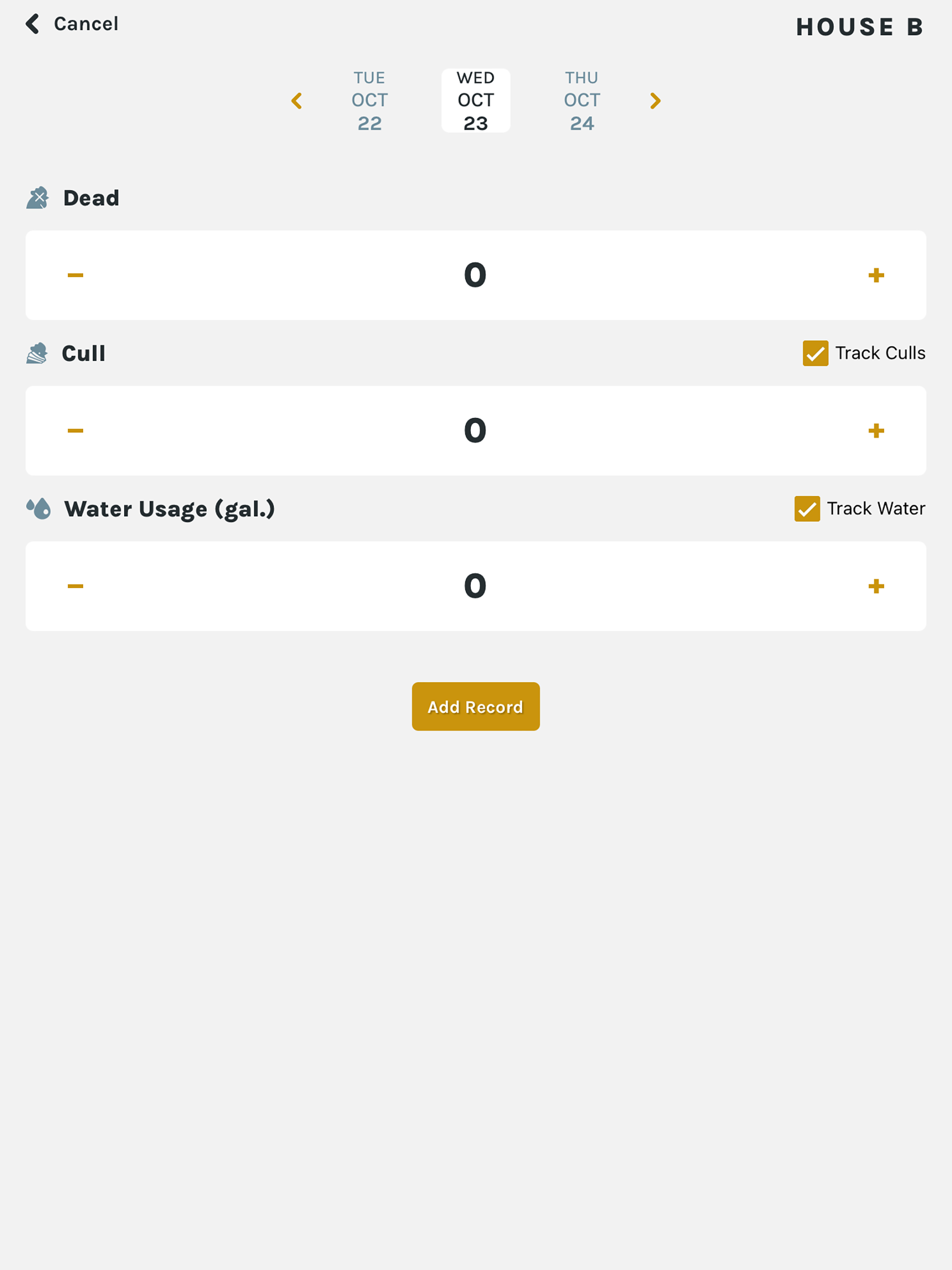Select the THU OCT 24 date
Image resolution: width=952 pixels, height=1270 pixels.
582,100
